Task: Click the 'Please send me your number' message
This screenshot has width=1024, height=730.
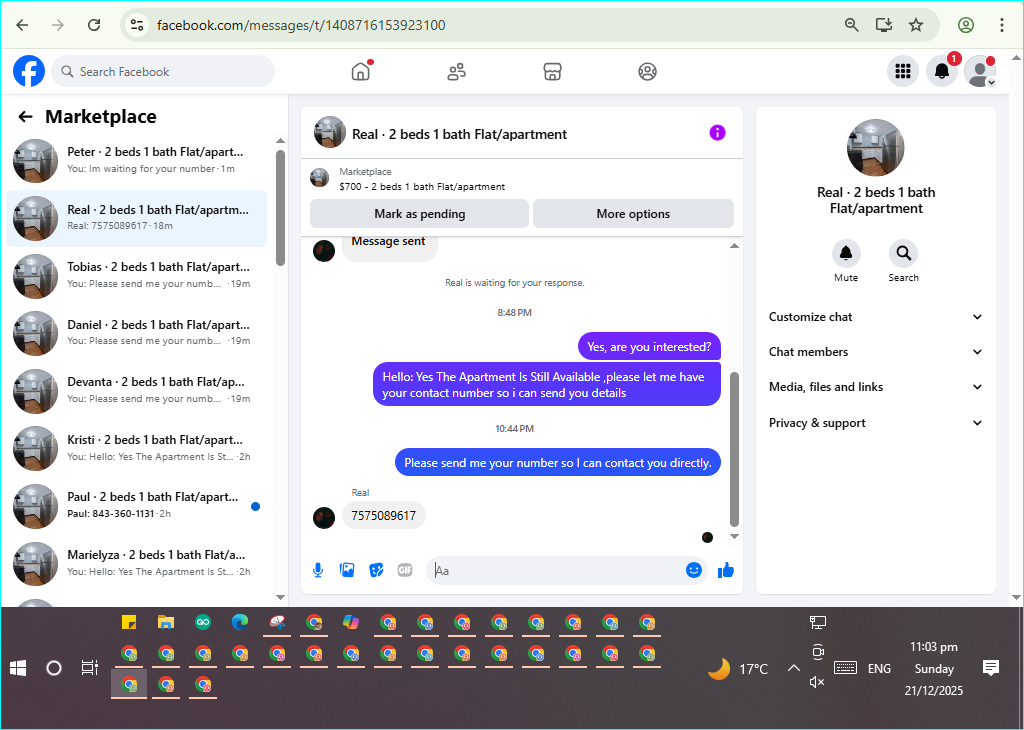Action: [x=558, y=462]
